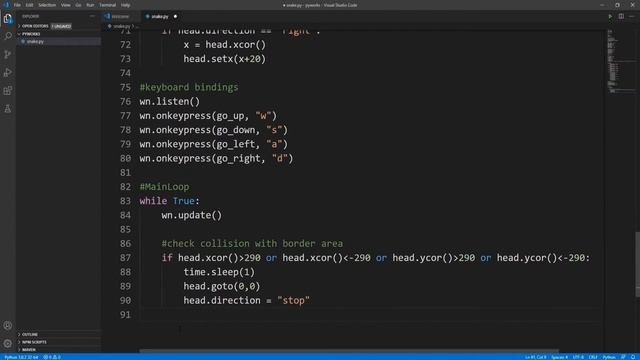Open the Manage gear icon
Viewport: 640px width, 360px height.
click(8, 343)
